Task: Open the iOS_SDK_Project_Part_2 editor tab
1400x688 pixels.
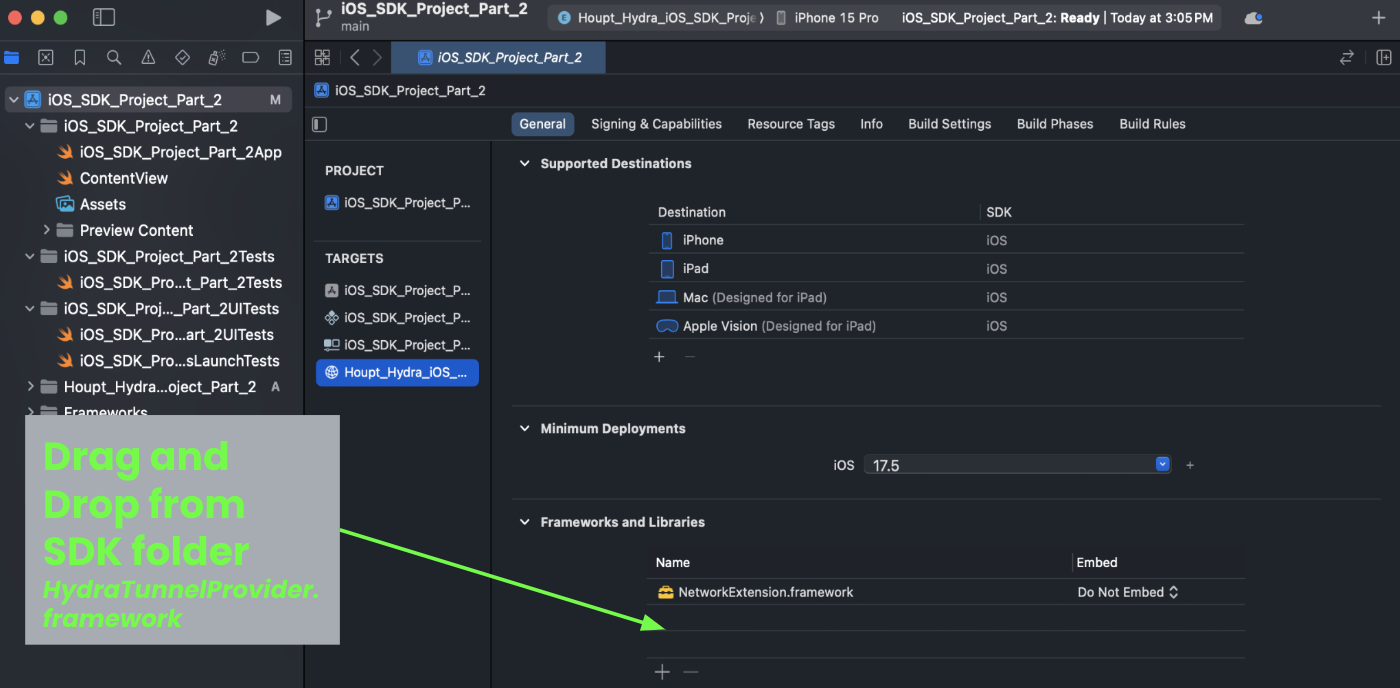Action: 498,57
